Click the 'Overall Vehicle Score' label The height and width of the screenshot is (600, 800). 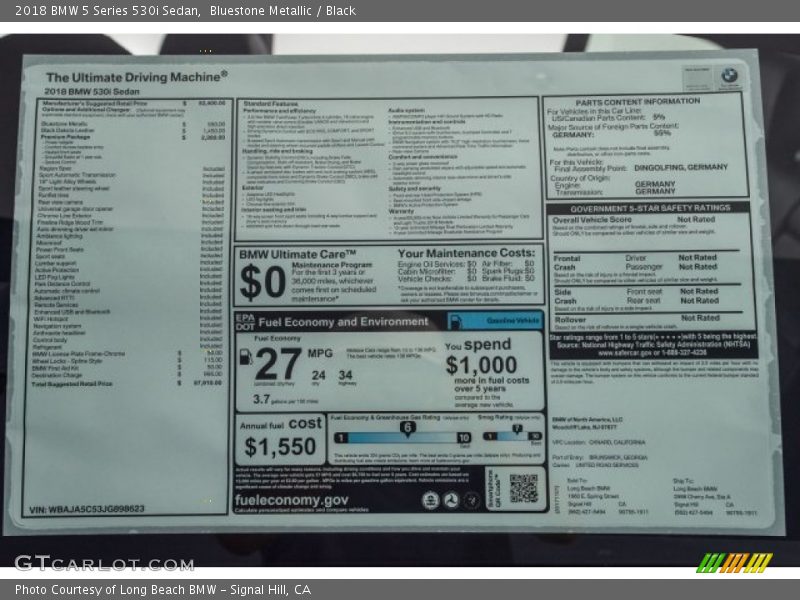[592, 220]
